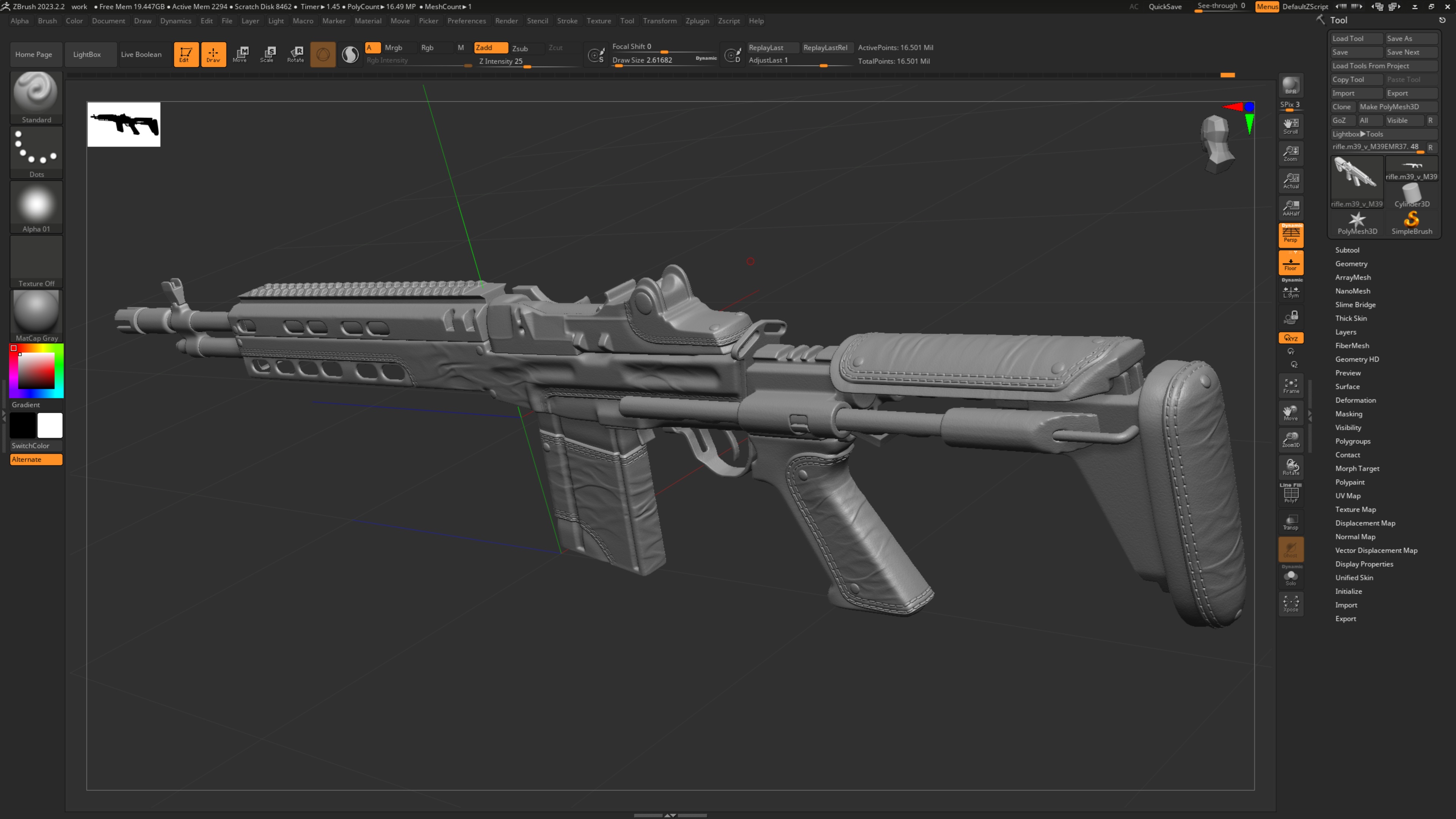
Task: Click the Scroll document icon
Action: (x=1291, y=126)
